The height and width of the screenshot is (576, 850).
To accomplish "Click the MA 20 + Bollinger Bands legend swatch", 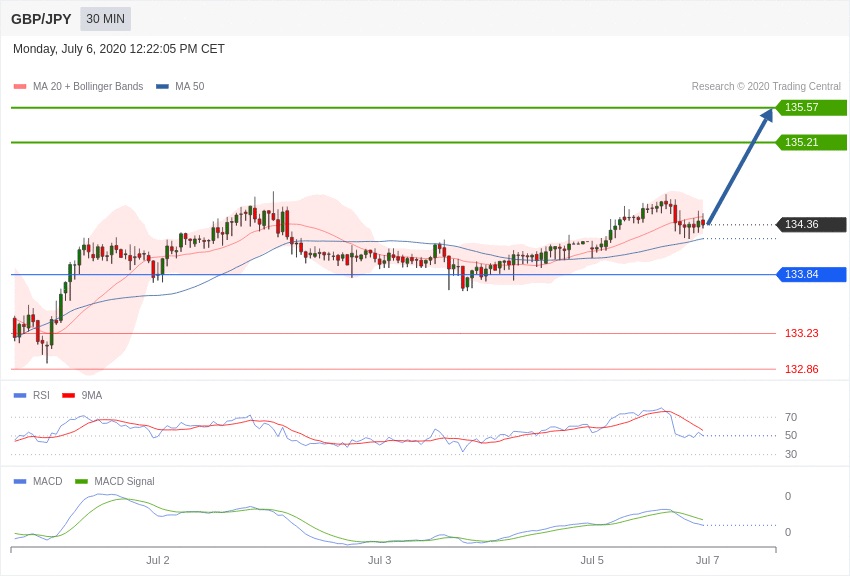I will click(20, 87).
